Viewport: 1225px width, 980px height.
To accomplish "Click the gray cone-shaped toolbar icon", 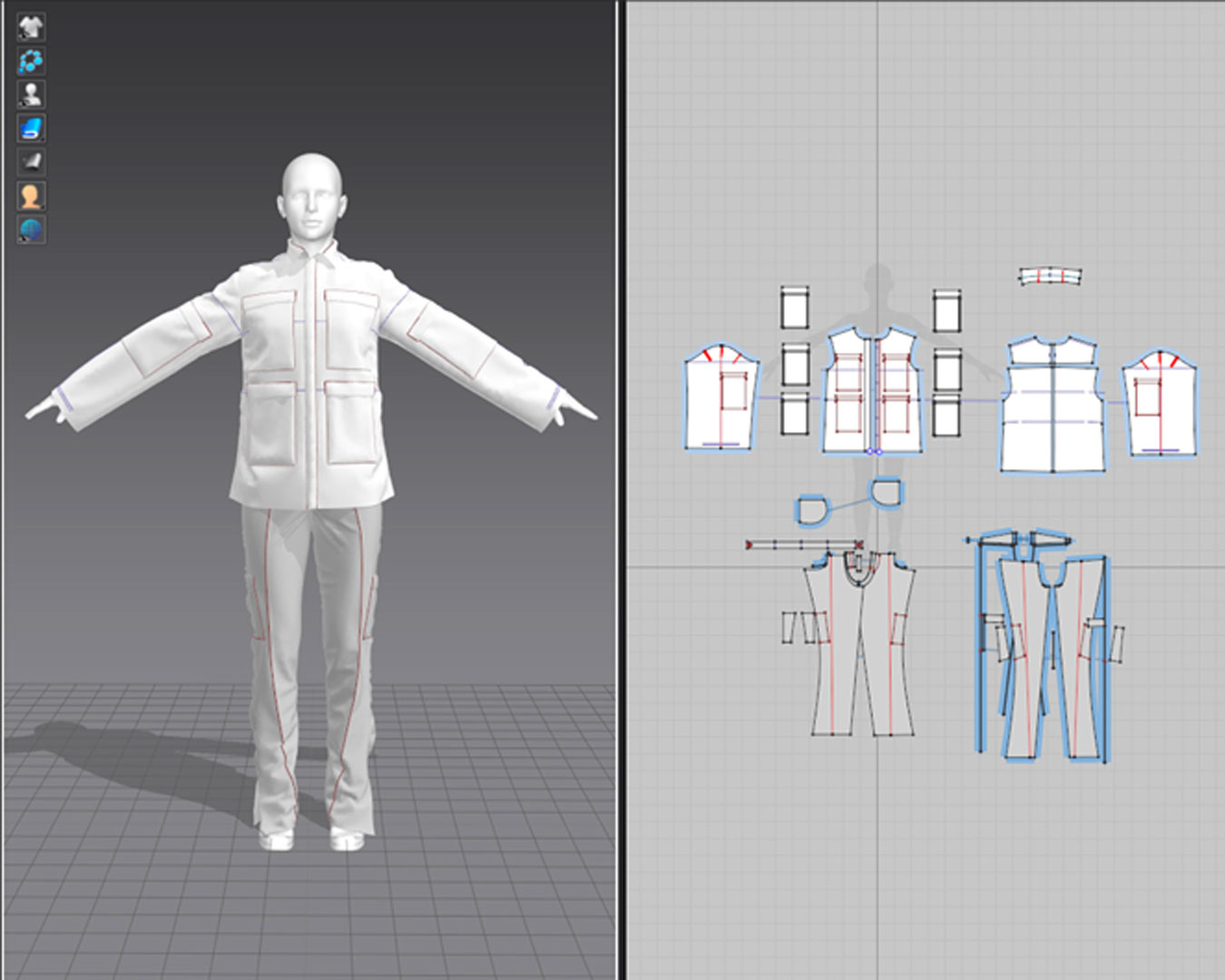I will 31,162.
